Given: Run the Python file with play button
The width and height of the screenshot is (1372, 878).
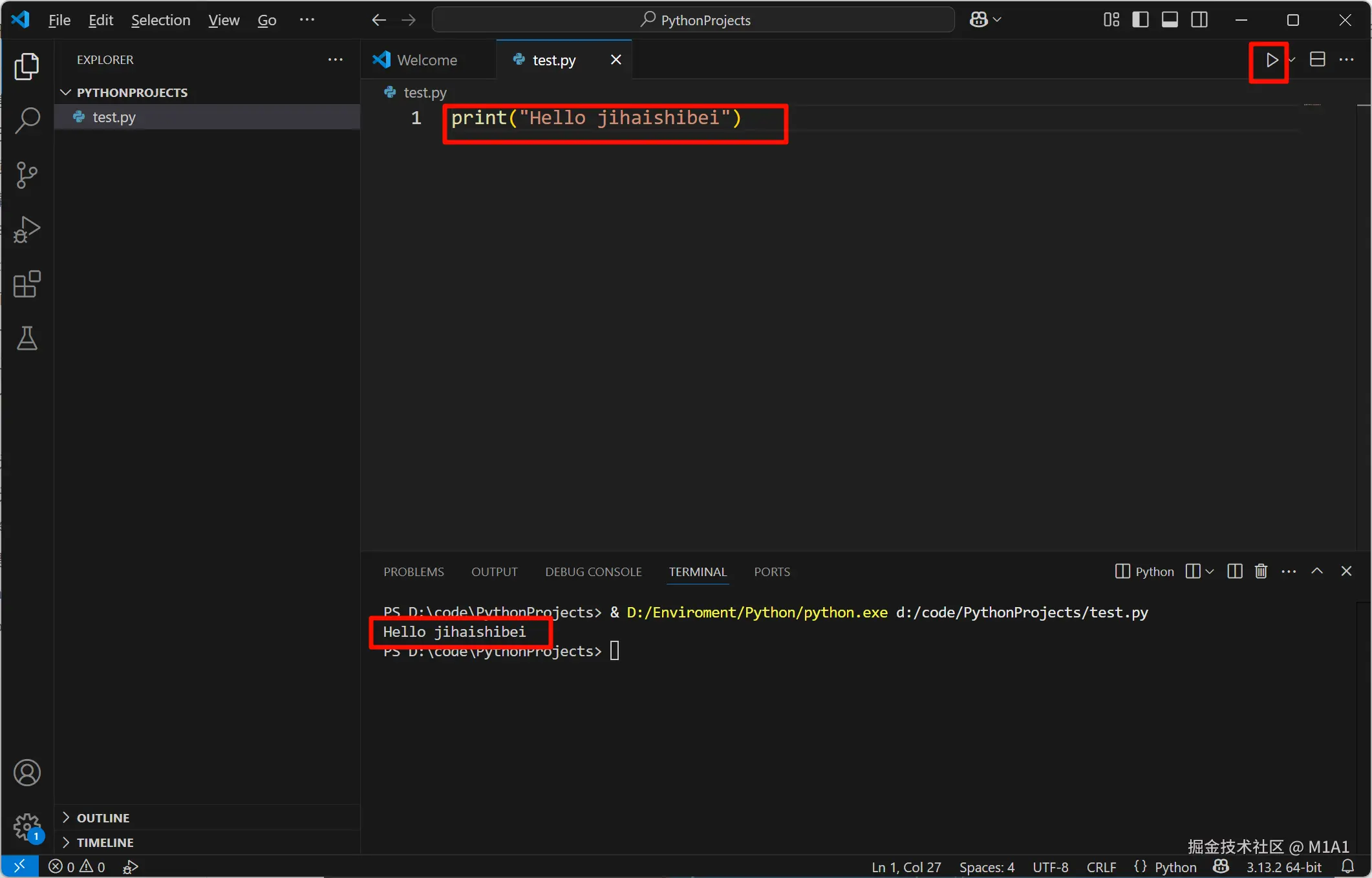Looking at the screenshot, I should click(x=1271, y=60).
